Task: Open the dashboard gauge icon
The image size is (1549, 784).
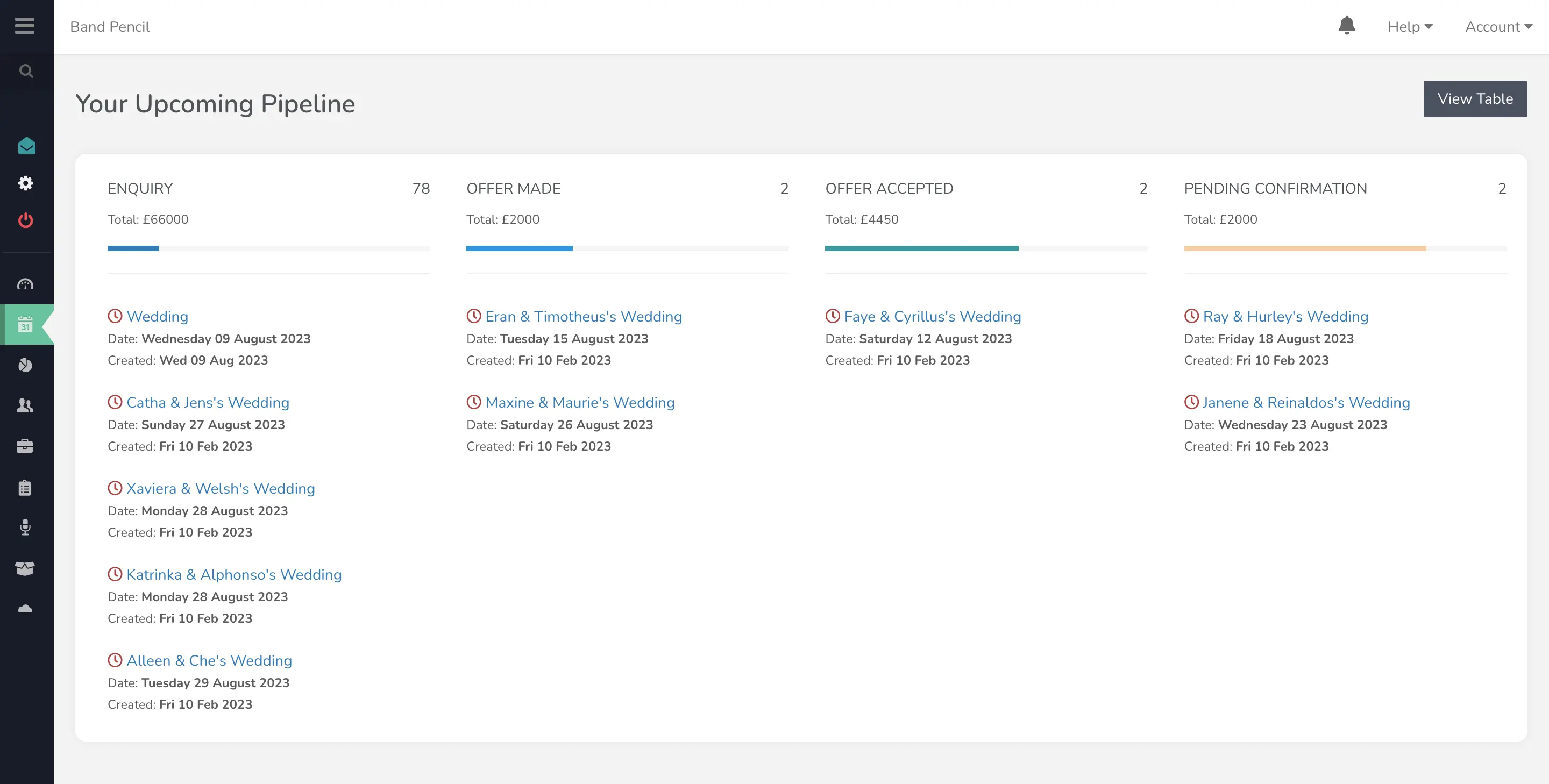Action: (x=25, y=284)
